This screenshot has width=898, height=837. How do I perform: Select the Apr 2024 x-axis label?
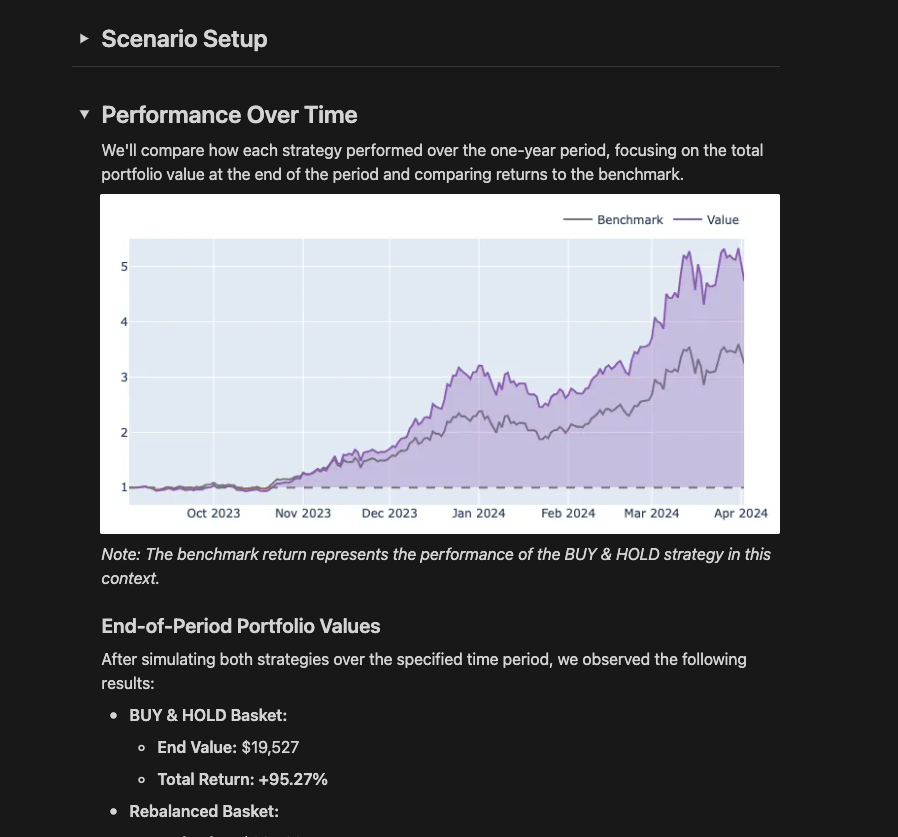pos(740,513)
